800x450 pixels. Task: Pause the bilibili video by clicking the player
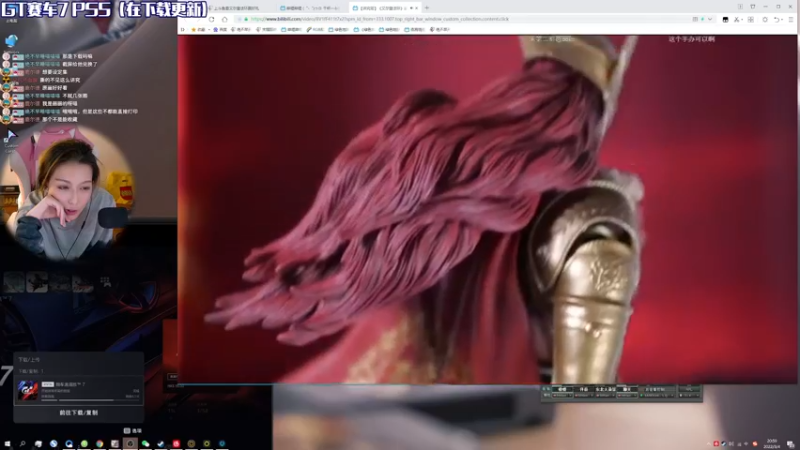487,209
